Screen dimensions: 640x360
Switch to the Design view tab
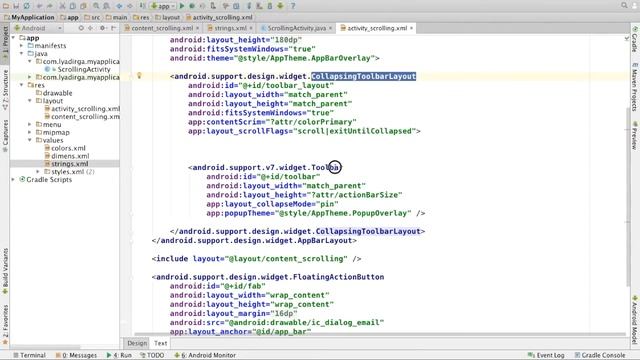(137, 343)
